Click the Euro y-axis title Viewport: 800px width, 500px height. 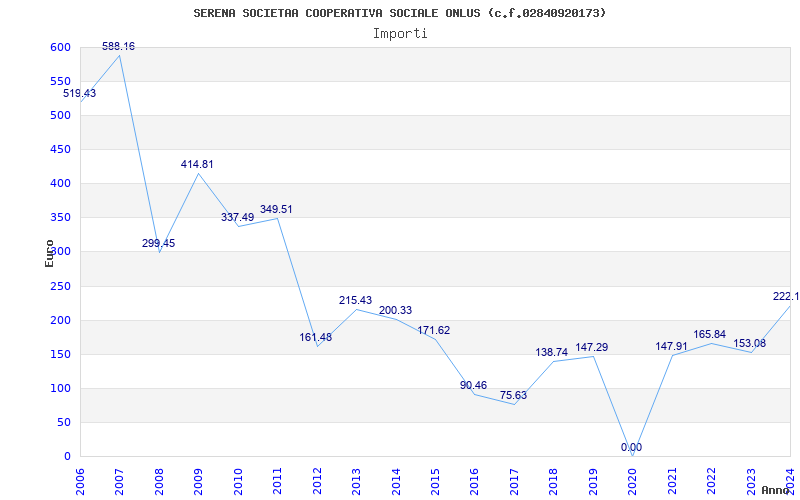click(x=49, y=253)
